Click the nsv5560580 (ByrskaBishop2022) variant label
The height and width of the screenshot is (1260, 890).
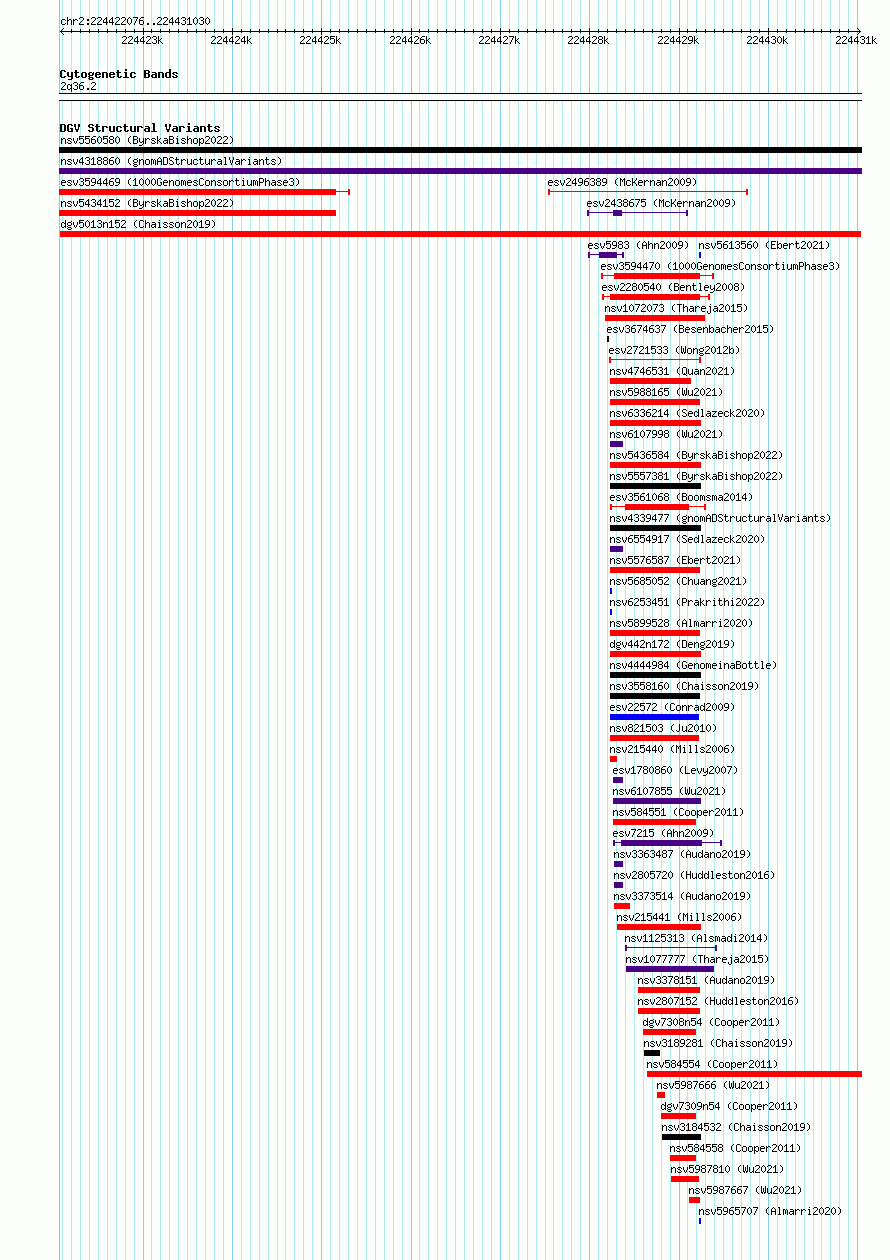point(146,141)
